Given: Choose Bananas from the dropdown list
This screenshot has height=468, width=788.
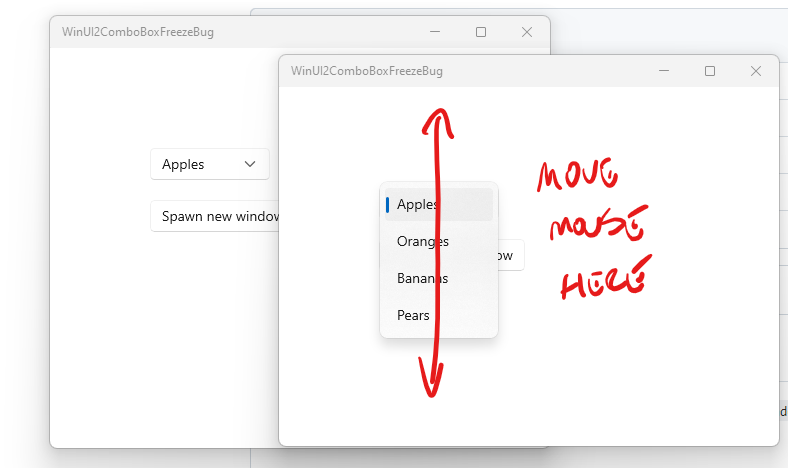Looking at the screenshot, I should [439, 278].
